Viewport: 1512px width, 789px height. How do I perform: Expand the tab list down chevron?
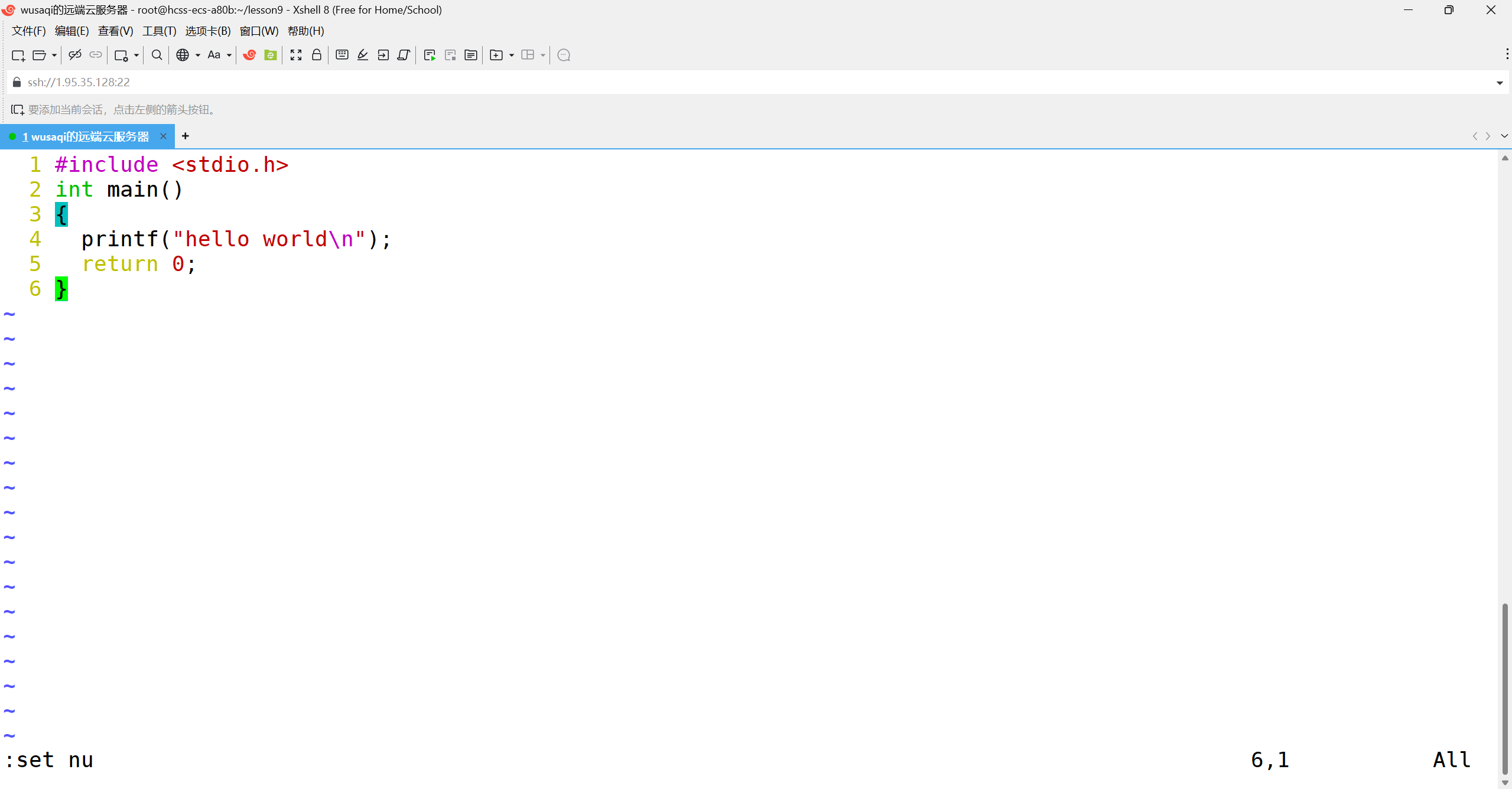point(1504,136)
